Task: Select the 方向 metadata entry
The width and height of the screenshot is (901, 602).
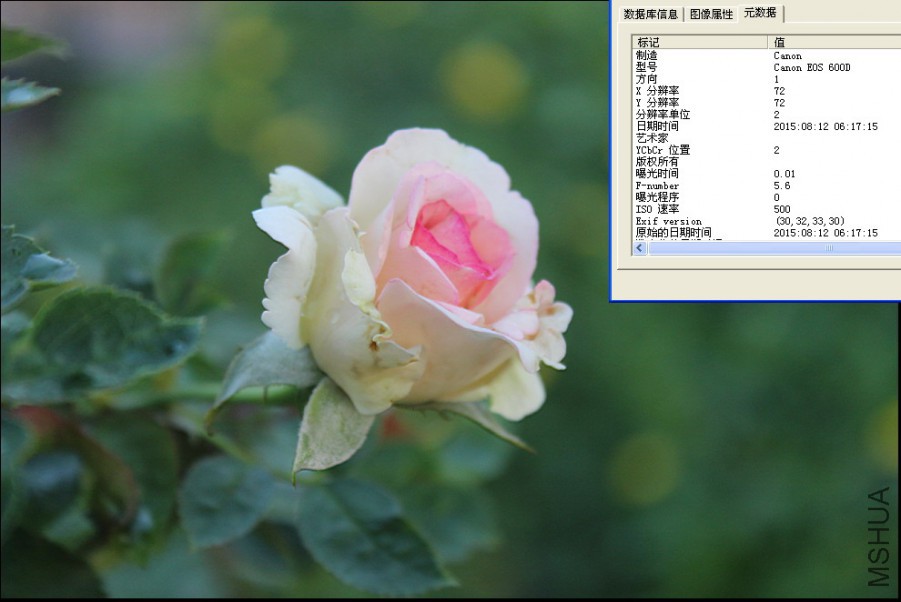Action: click(x=720, y=78)
